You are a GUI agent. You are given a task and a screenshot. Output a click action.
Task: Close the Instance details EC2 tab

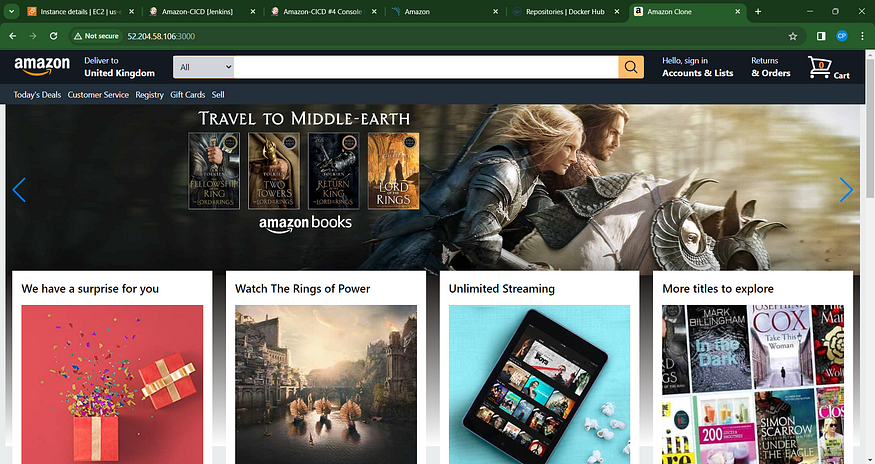(x=132, y=11)
